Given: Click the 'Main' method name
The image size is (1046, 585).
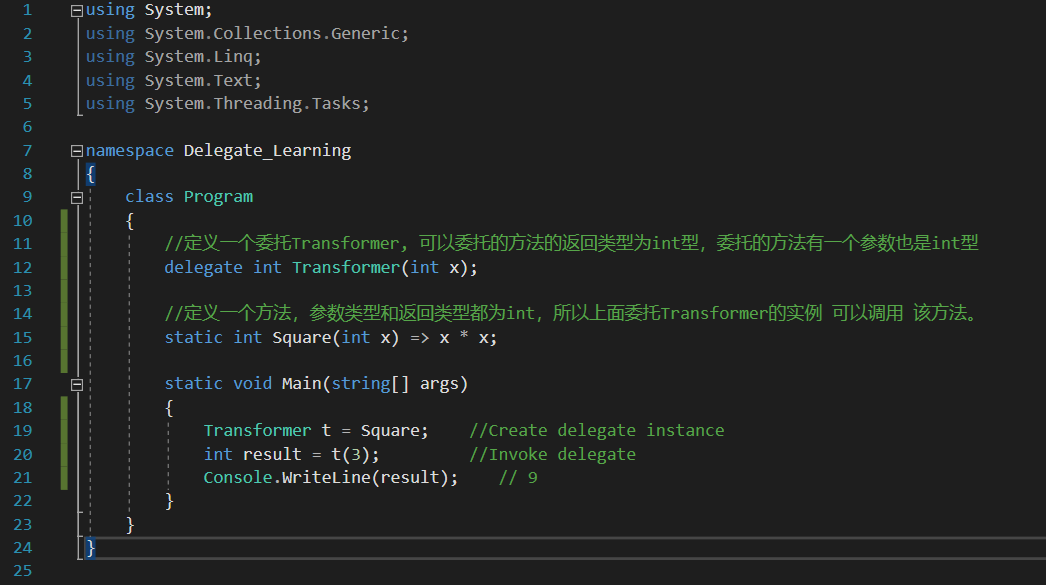Looking at the screenshot, I should 302,384.
